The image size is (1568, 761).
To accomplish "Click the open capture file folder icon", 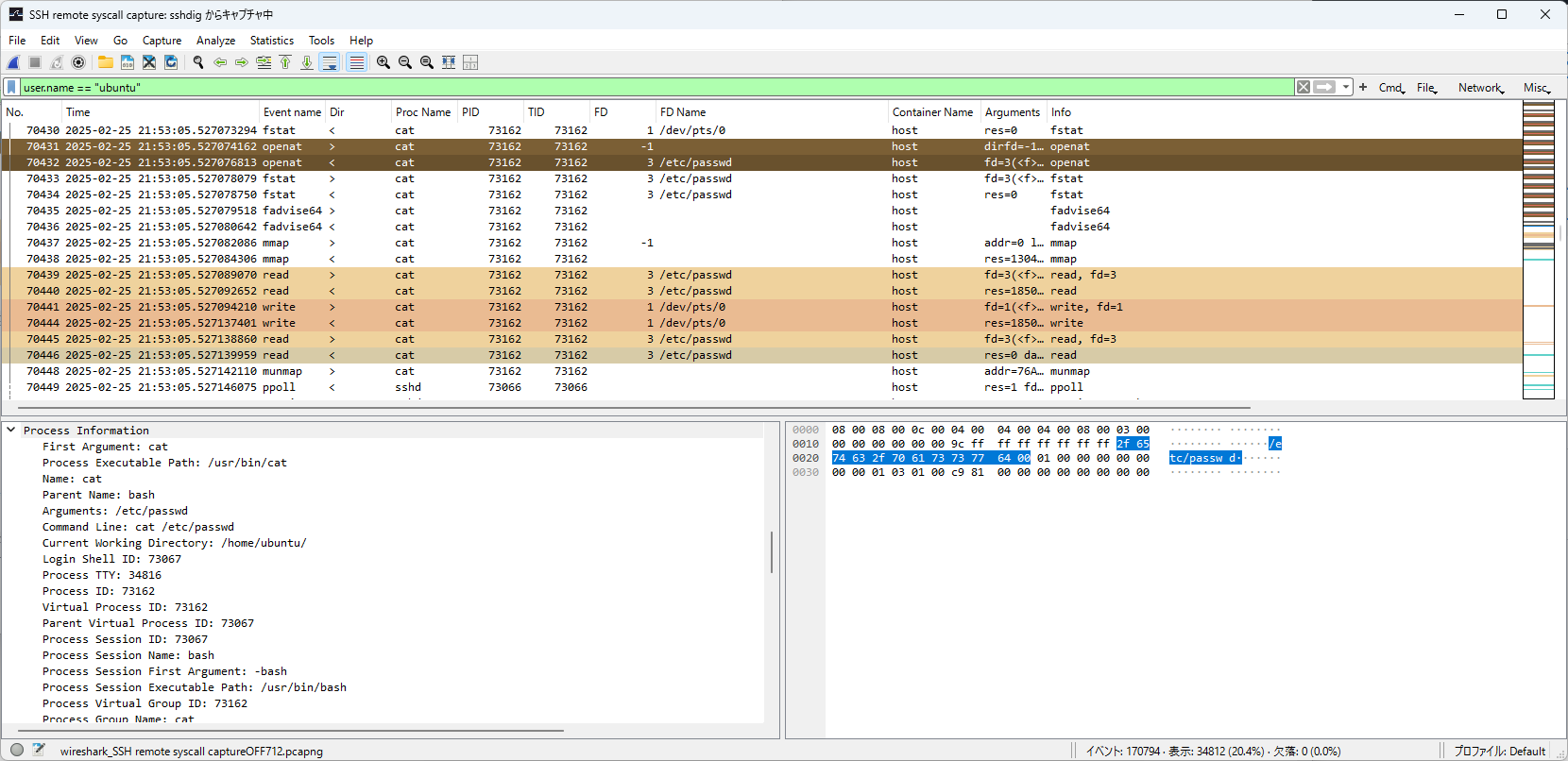I will [x=105, y=62].
